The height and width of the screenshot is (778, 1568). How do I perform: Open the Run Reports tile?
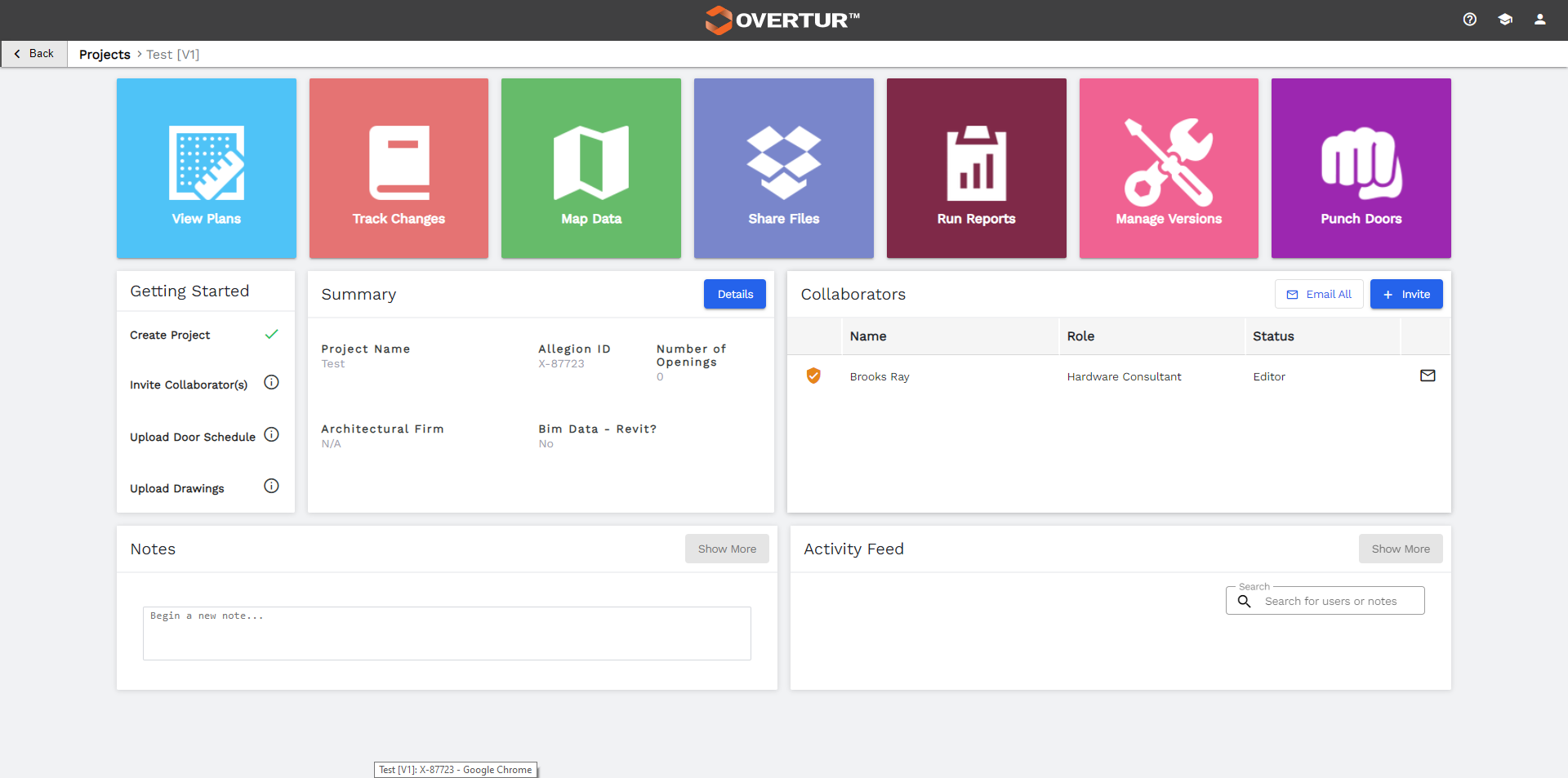pos(977,168)
